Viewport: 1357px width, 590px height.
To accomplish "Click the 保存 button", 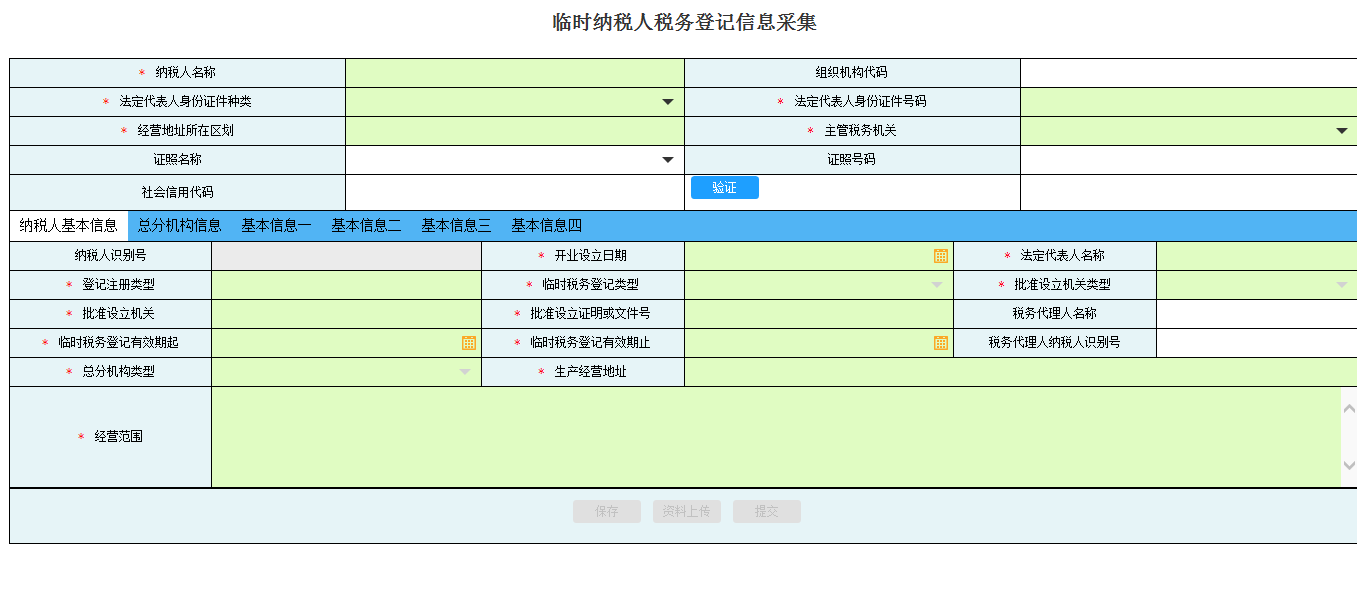I will point(606,511).
